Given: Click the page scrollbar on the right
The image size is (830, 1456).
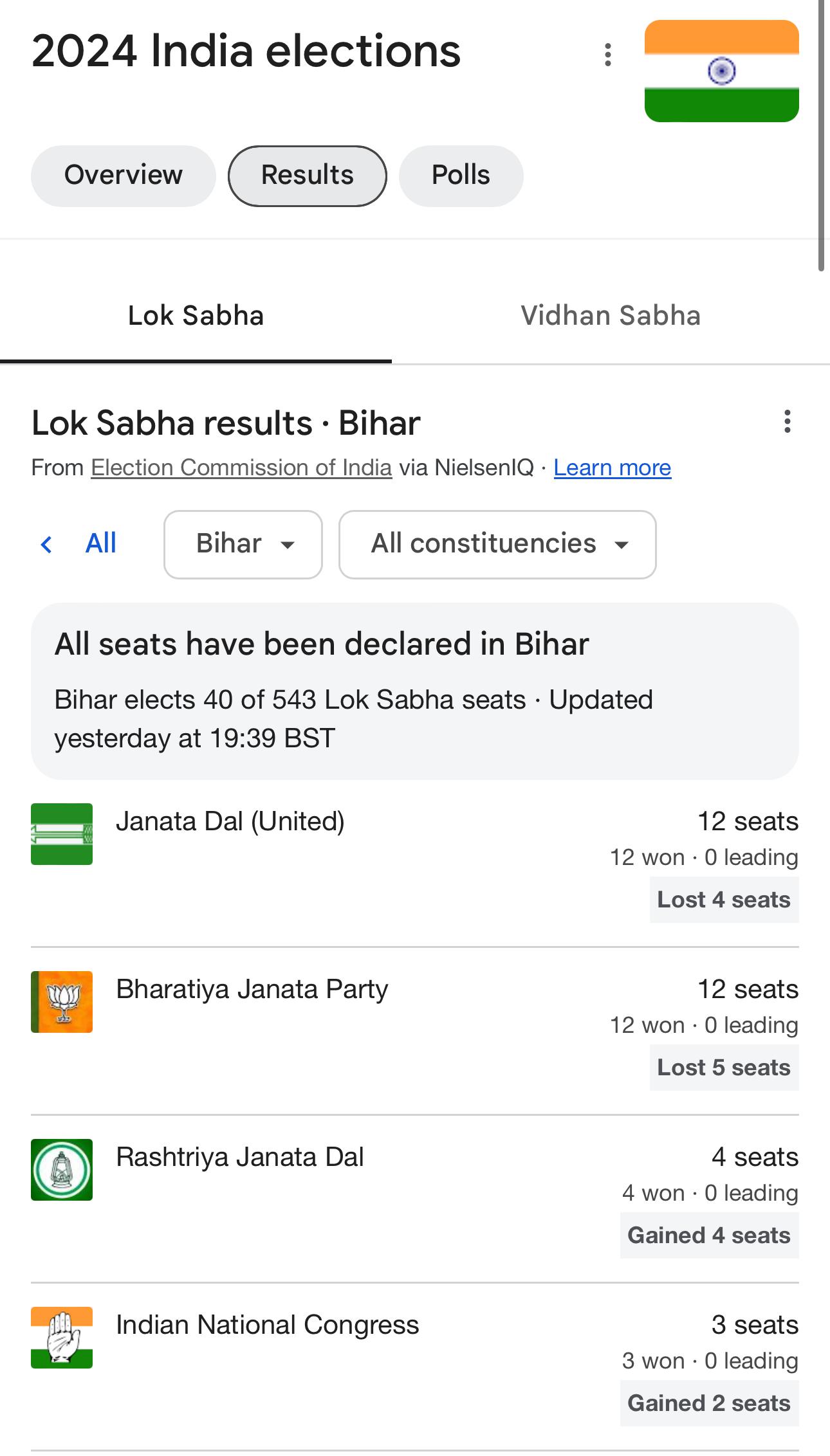Looking at the screenshot, I should 822,135.
